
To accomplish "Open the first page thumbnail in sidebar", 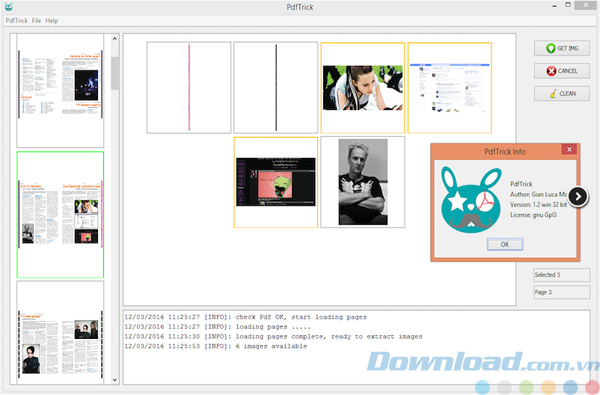I will click(60, 90).
